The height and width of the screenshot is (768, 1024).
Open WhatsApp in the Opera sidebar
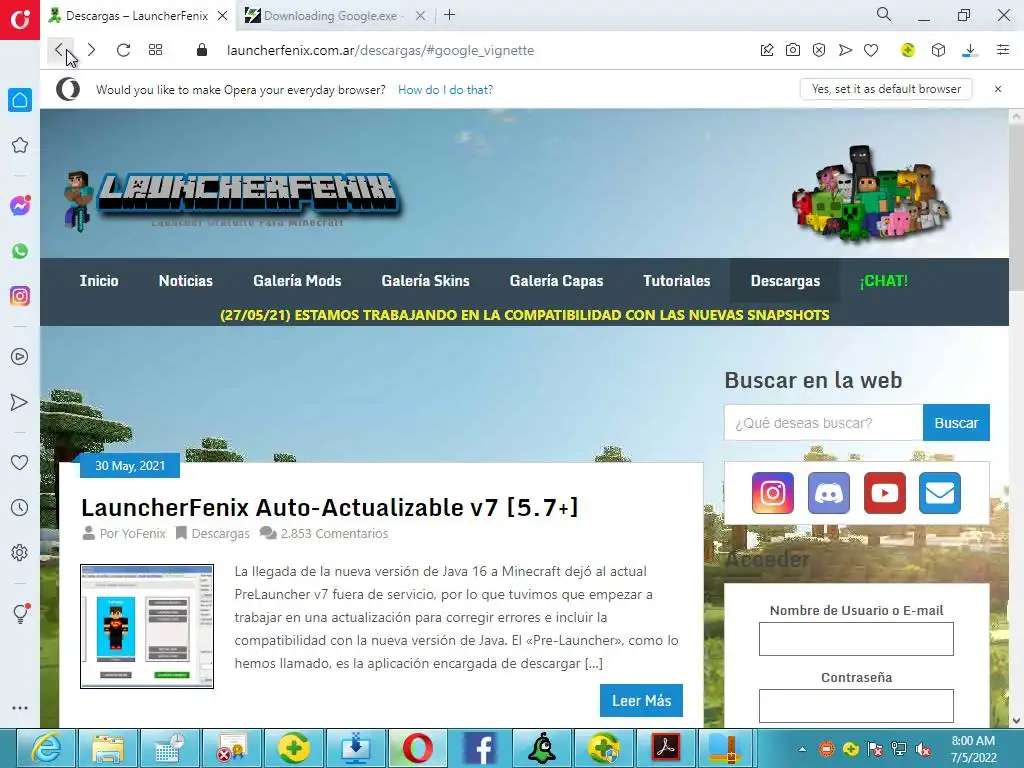[20, 251]
